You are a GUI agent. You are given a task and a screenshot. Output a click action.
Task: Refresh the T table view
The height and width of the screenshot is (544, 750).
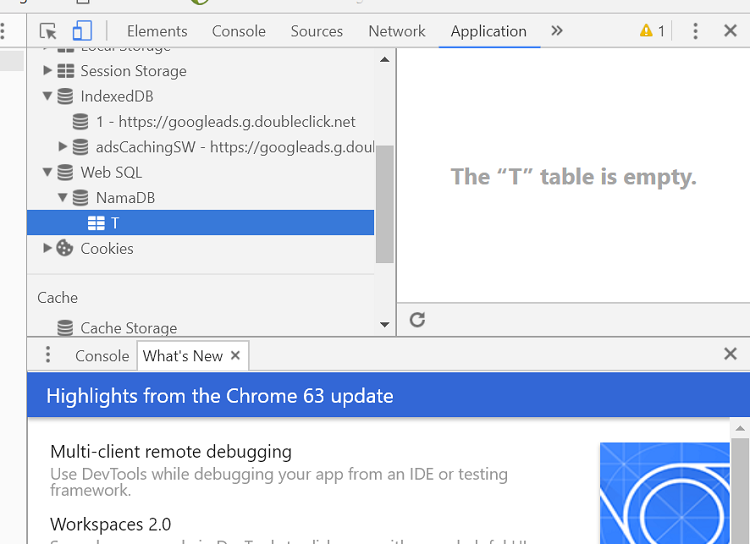point(417,320)
